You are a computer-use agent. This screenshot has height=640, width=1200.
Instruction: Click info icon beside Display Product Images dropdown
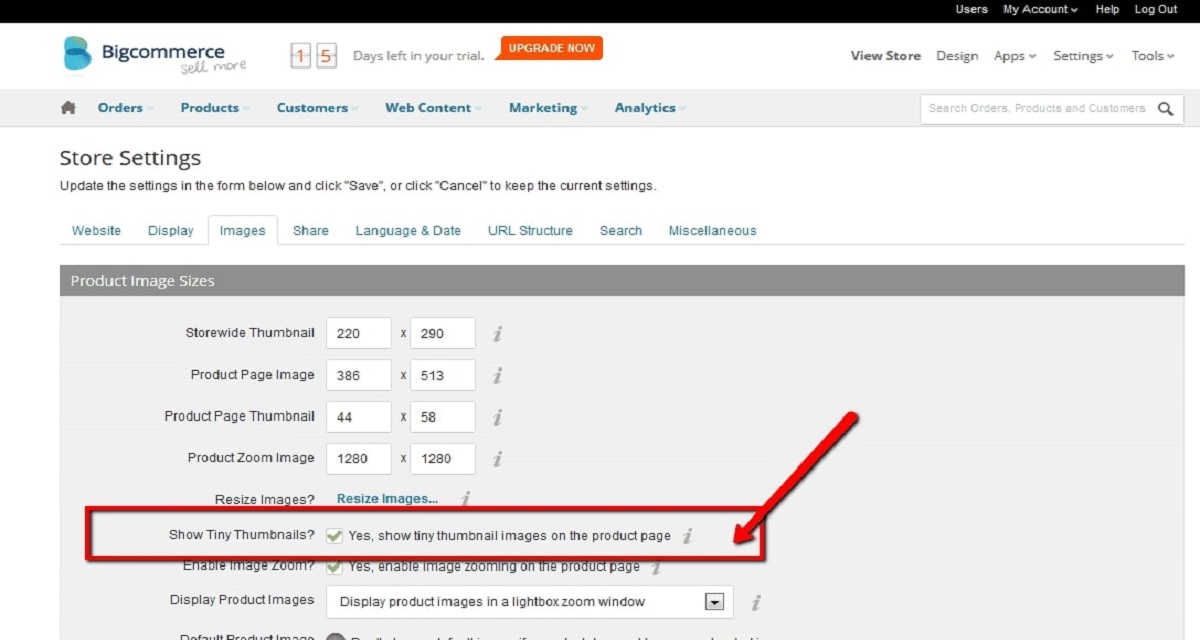click(756, 602)
